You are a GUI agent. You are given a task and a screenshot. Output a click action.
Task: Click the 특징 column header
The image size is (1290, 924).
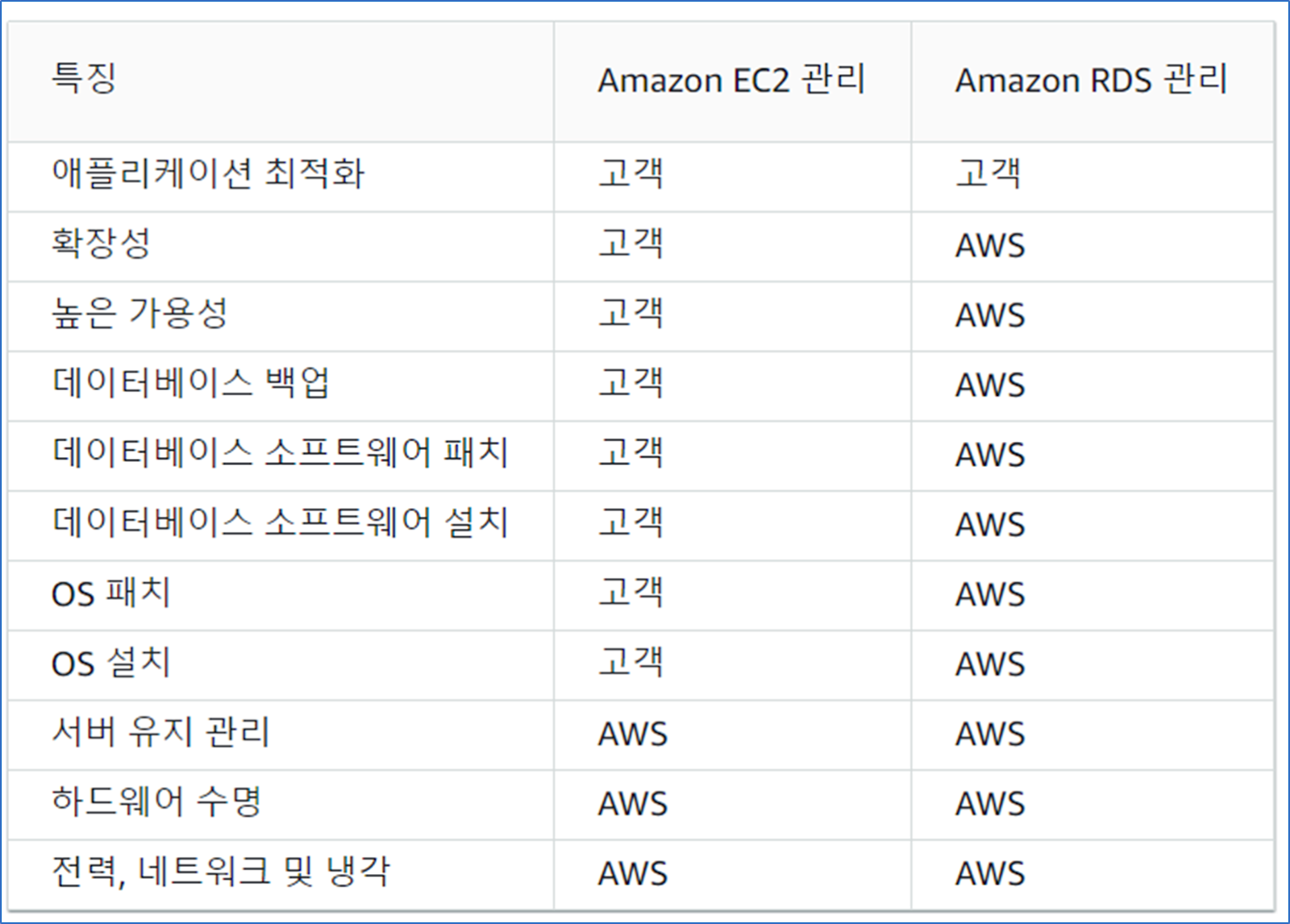click(84, 78)
